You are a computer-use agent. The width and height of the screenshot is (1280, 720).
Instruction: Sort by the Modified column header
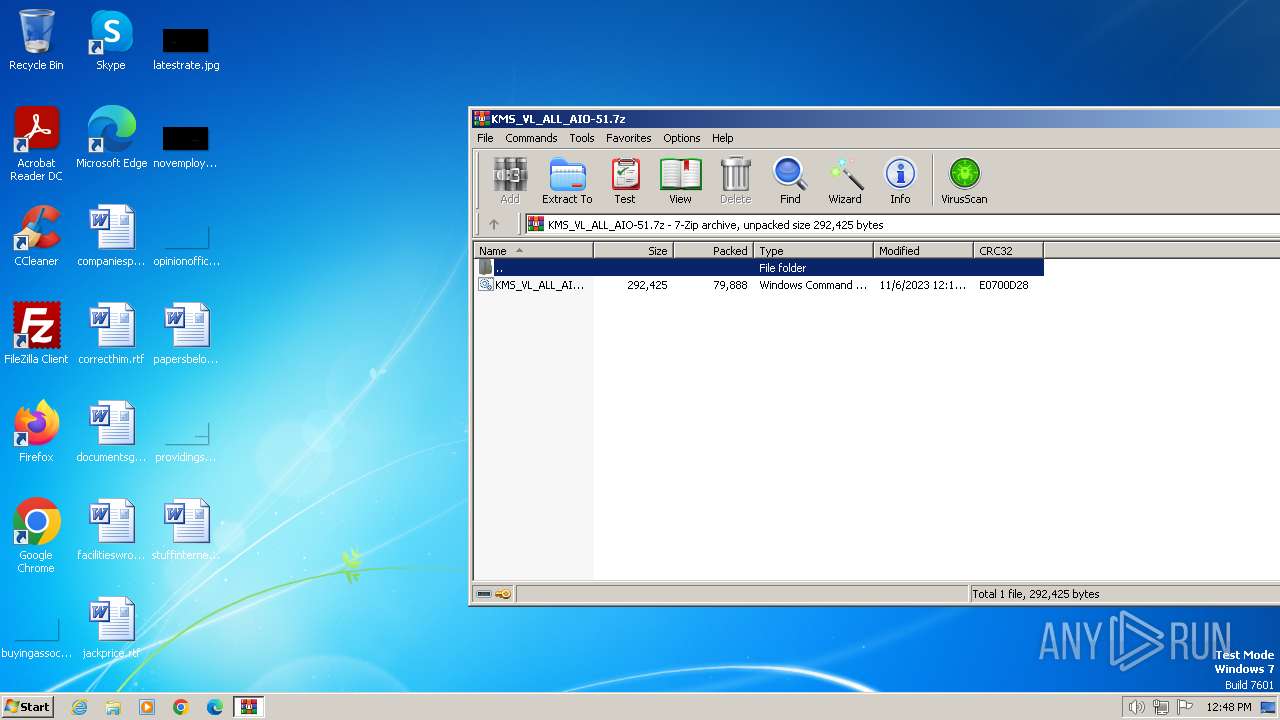(x=924, y=250)
